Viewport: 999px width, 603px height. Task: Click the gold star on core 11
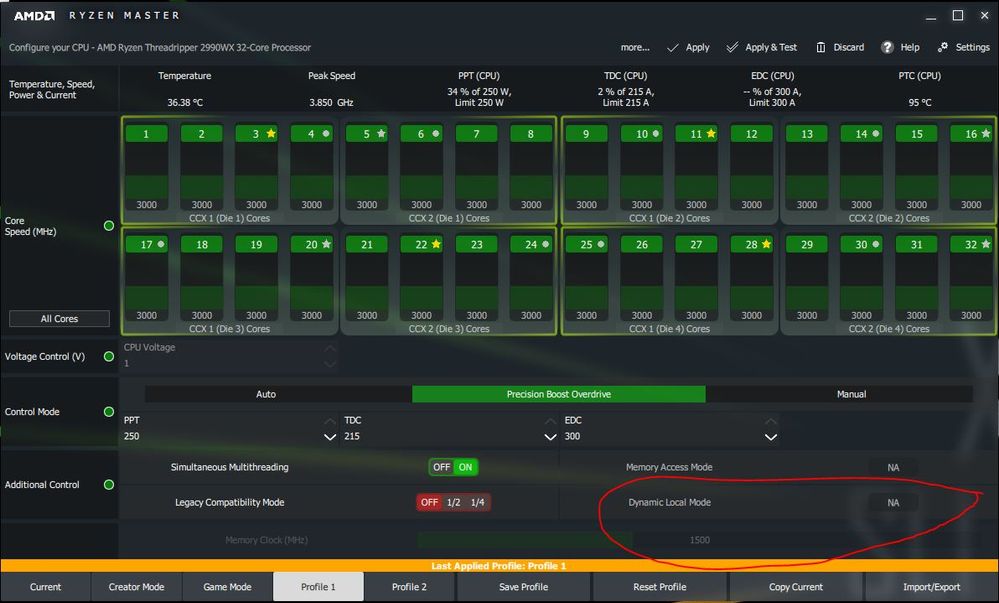point(711,133)
